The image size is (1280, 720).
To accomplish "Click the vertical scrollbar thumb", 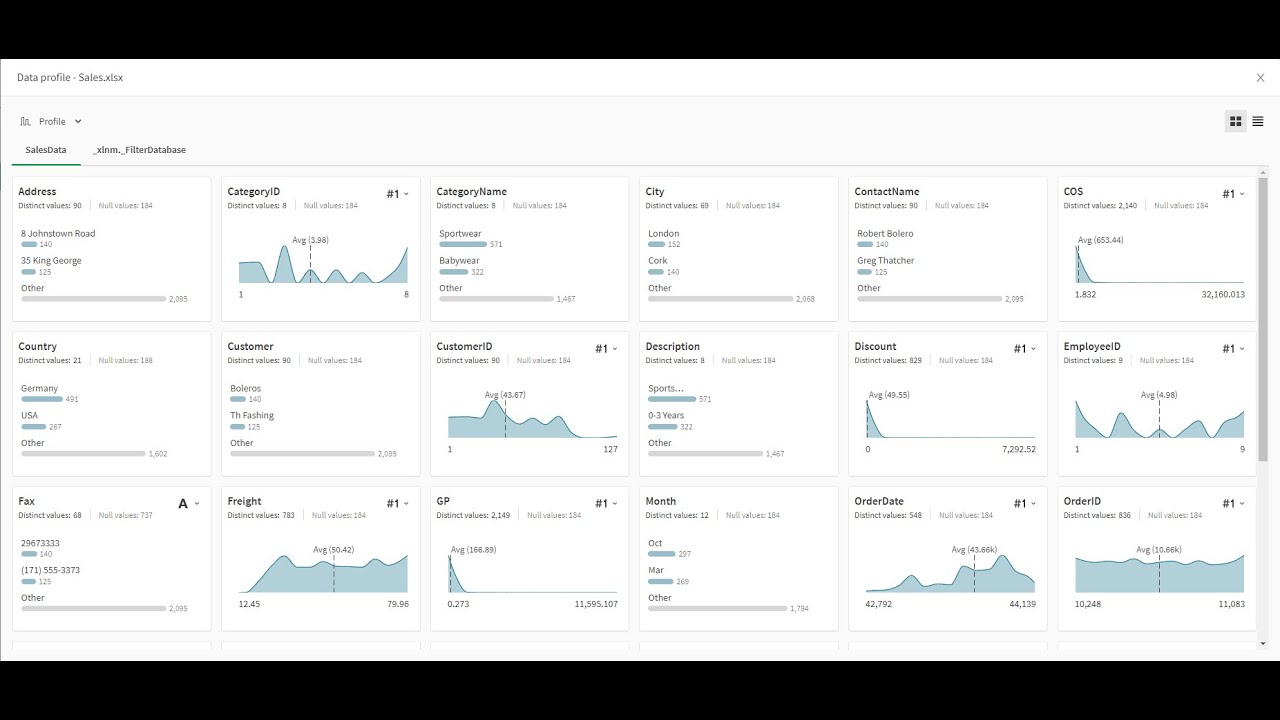I will 1264,320.
